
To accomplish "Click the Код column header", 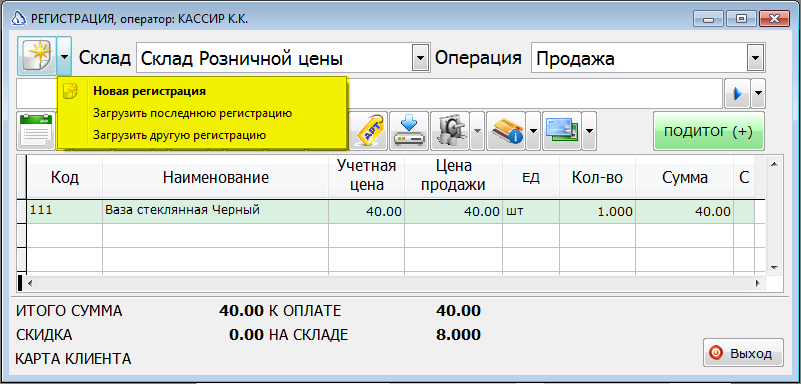I will [x=64, y=177].
